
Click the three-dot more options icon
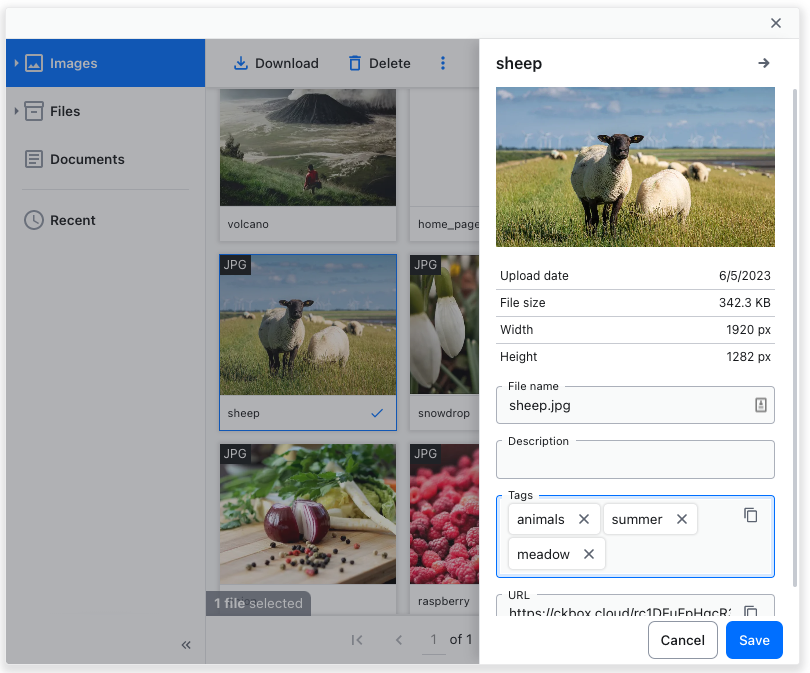(x=443, y=63)
